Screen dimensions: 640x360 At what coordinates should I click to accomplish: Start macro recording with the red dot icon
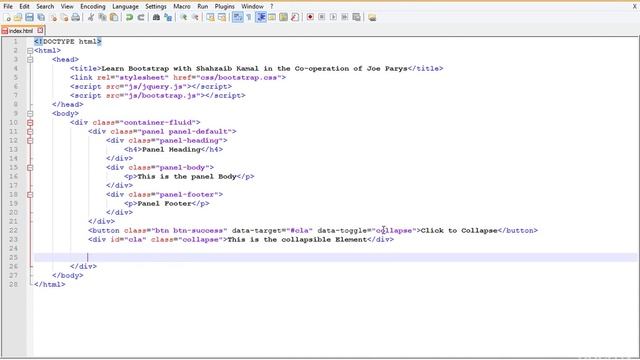tap(310, 17)
